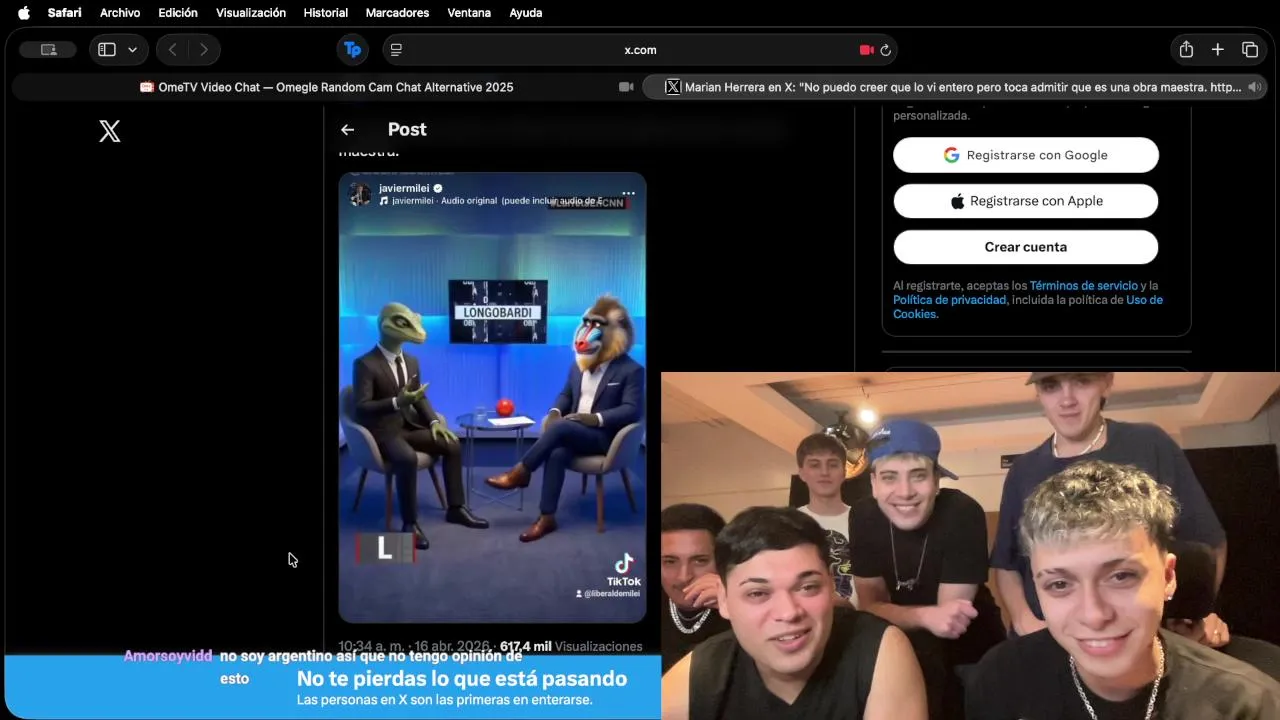This screenshot has height=720, width=1280.
Task: Click the blue Tp extension icon
Action: point(352,50)
